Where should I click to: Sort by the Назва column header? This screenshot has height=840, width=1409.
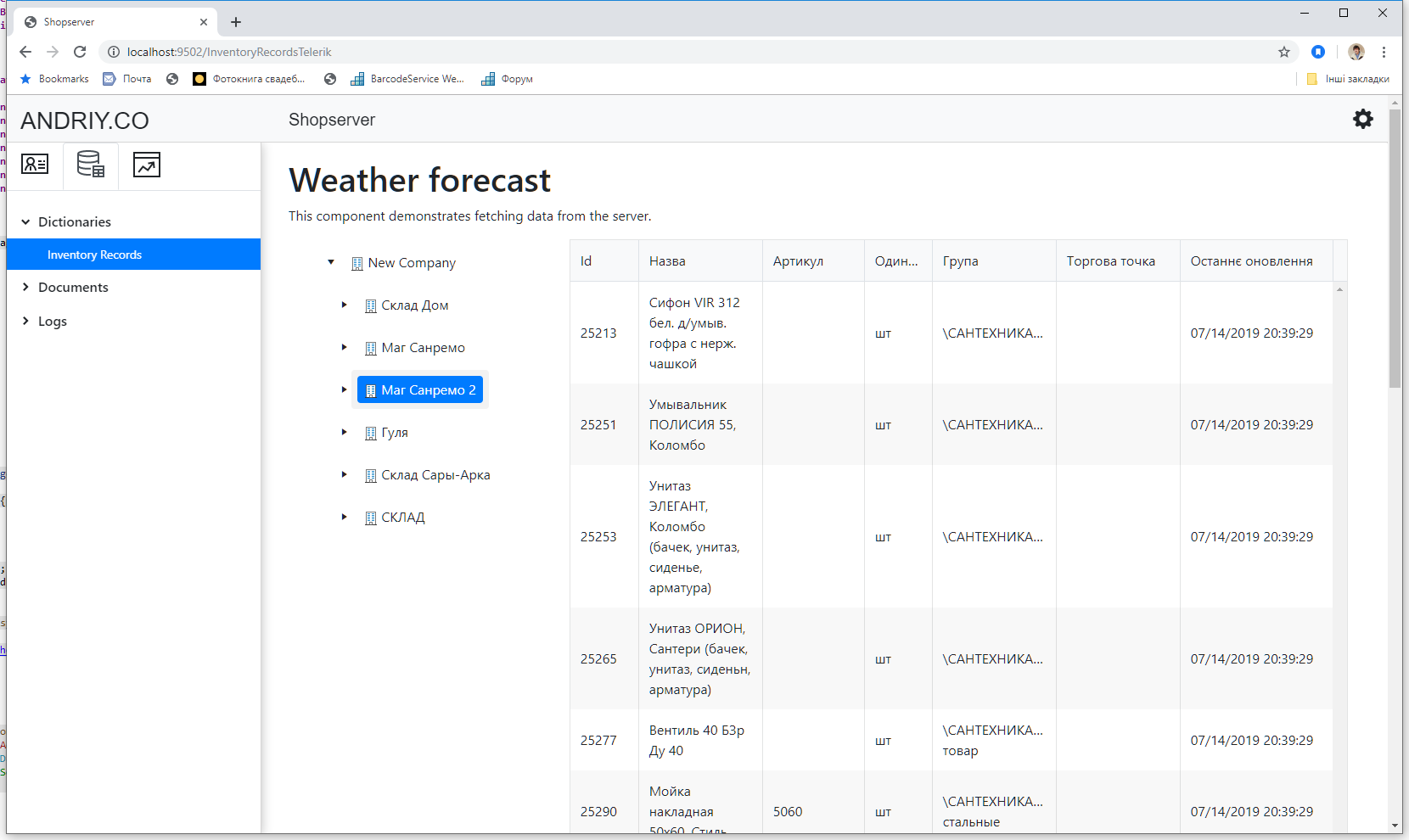point(667,261)
